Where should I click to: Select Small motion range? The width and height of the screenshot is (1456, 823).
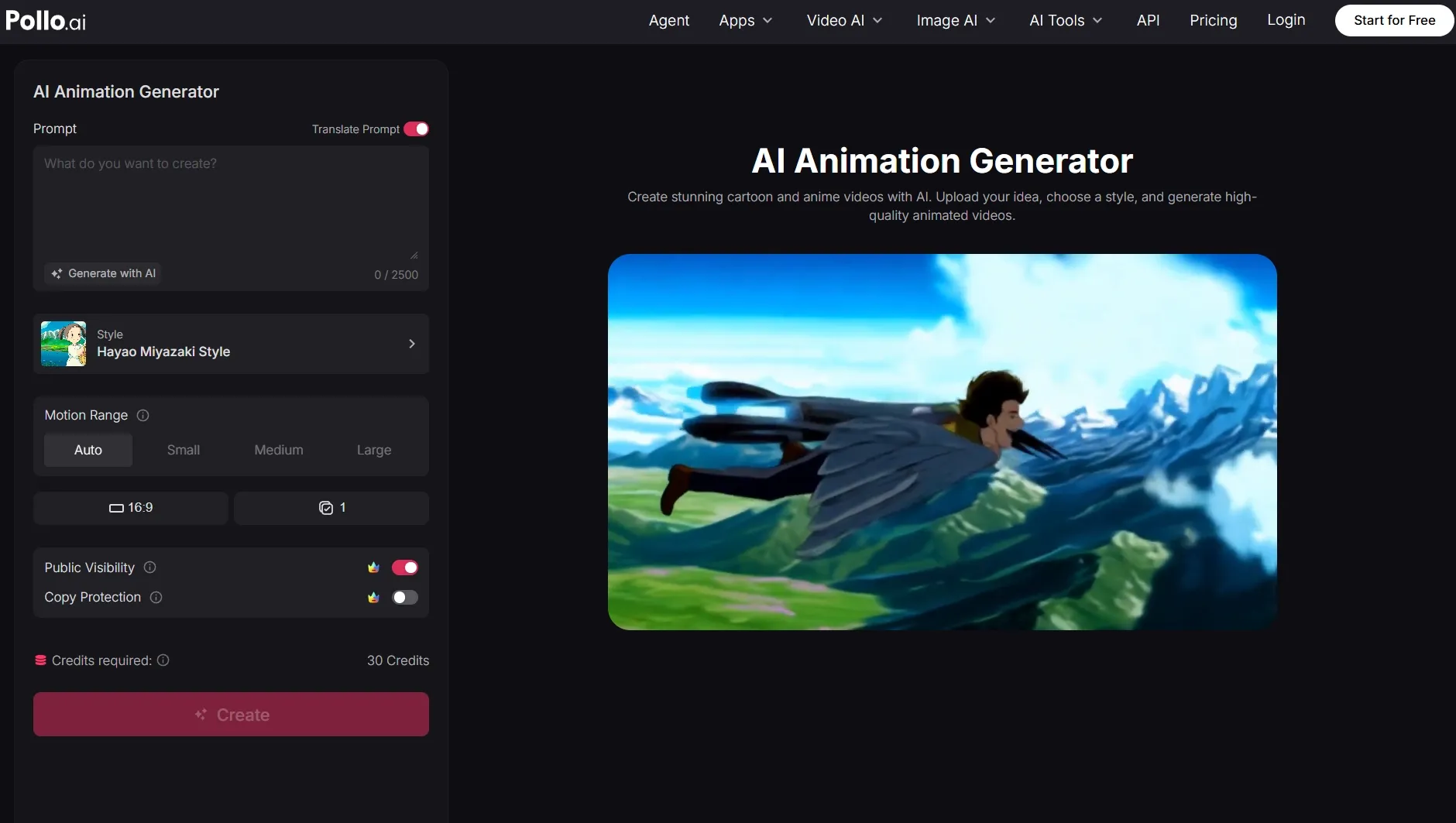click(184, 450)
